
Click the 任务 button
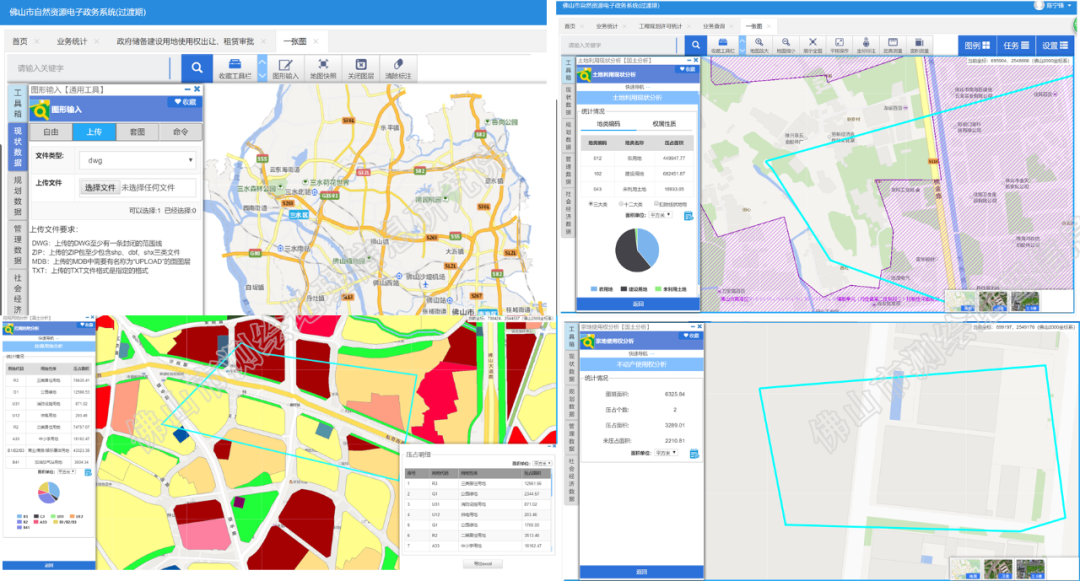coord(1015,45)
